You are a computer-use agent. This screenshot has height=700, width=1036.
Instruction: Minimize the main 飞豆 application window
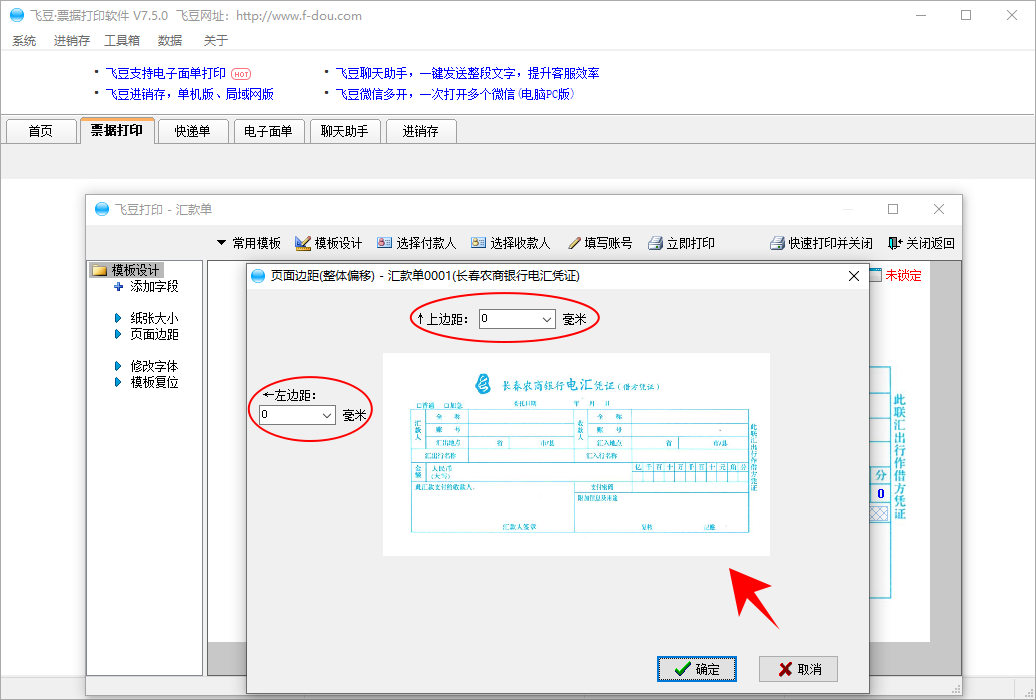pos(920,15)
